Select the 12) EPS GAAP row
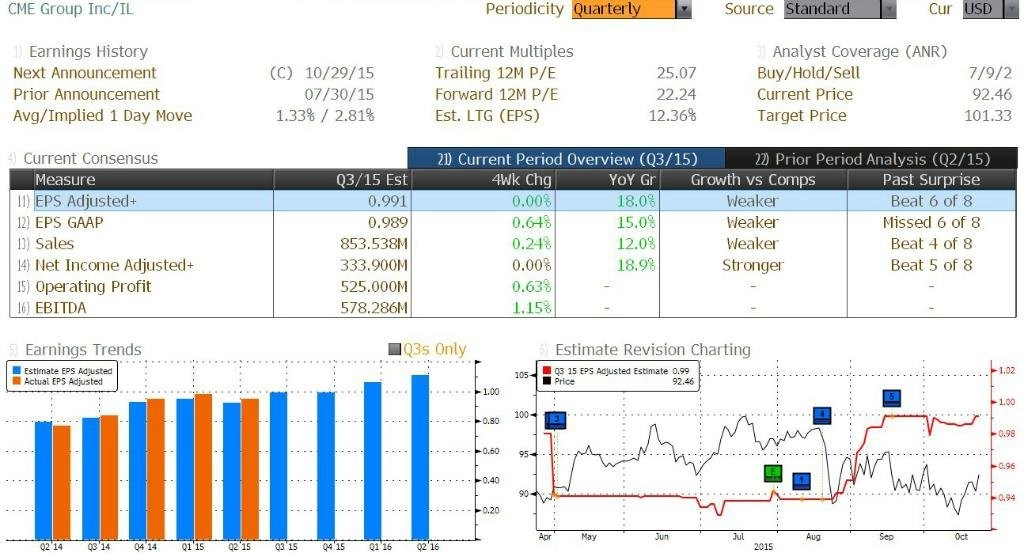Screen dimensions: 1024x553 click(513, 222)
